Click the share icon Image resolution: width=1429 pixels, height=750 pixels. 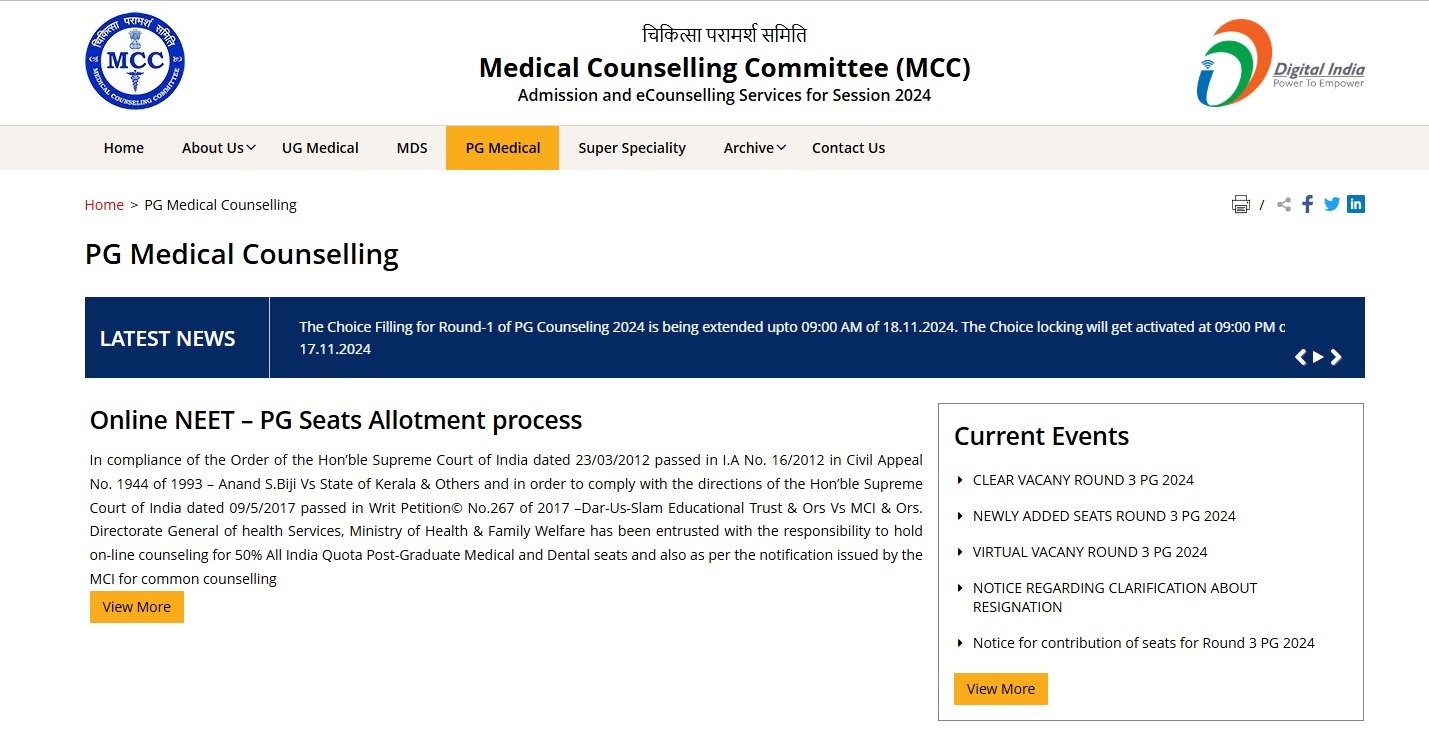(x=1284, y=205)
